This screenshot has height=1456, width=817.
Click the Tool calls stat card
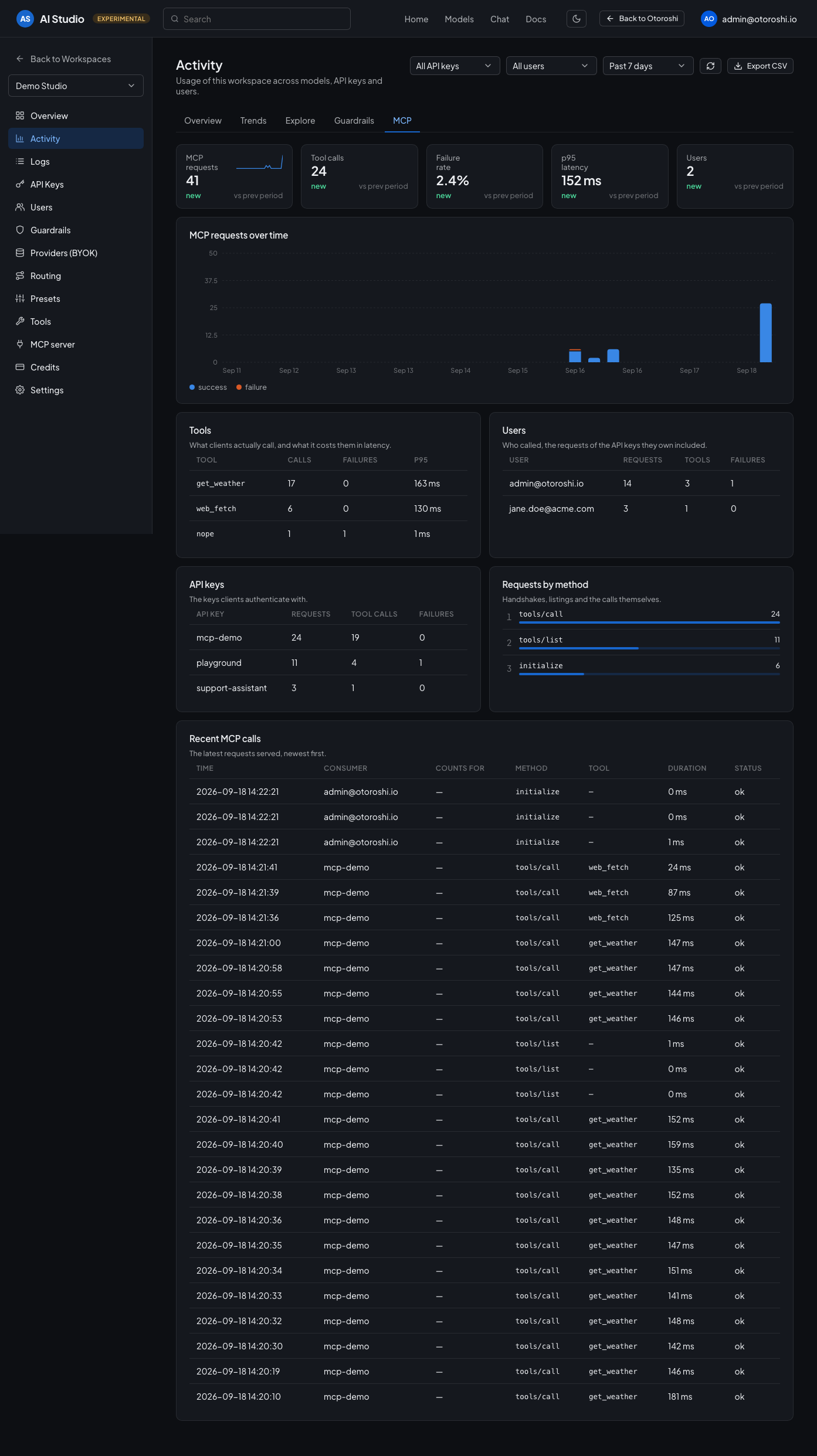(x=359, y=176)
